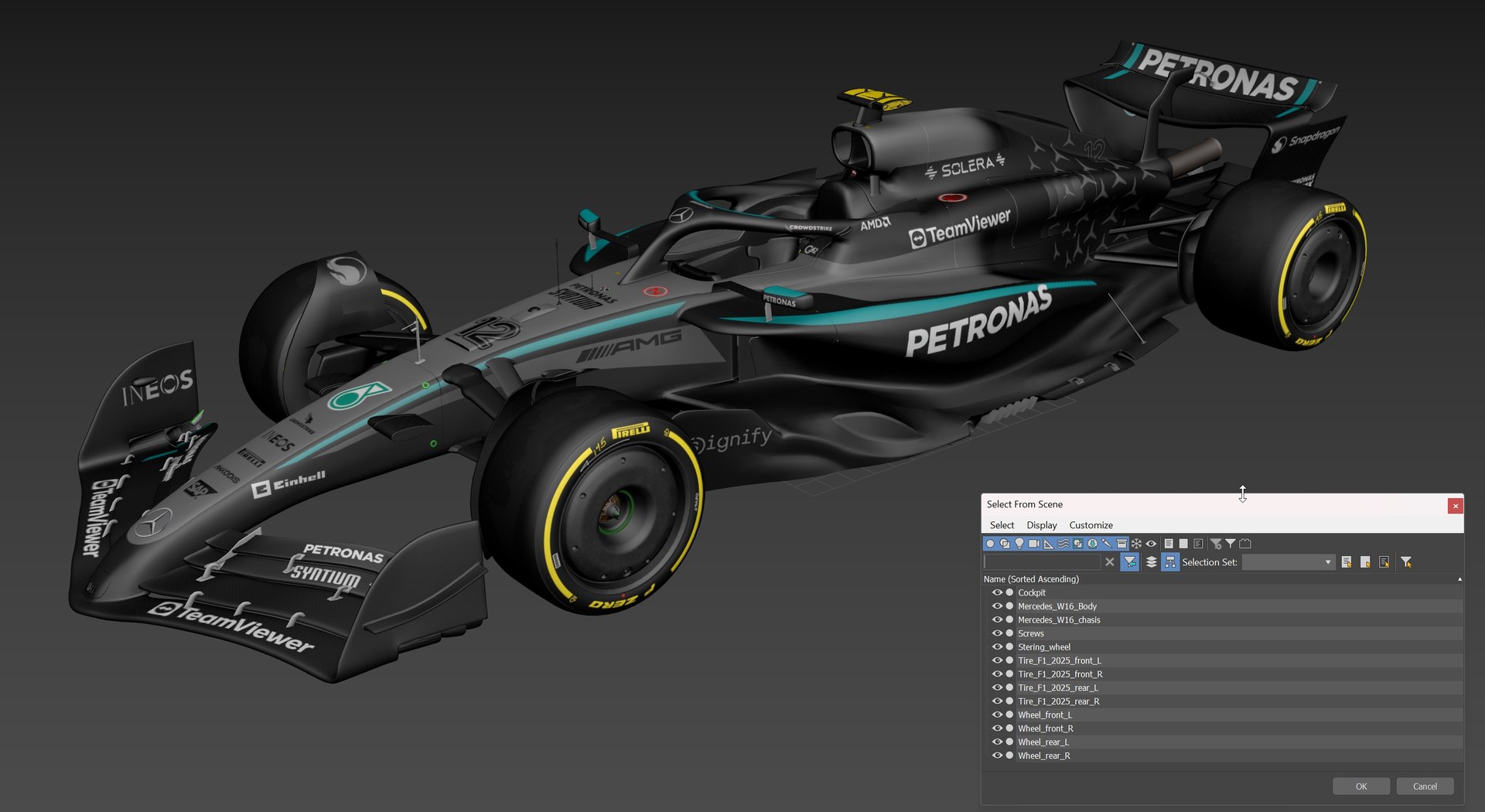The width and height of the screenshot is (1485, 812).
Task: Click Tire_F1_2025_front_L name text
Action: click(1060, 660)
